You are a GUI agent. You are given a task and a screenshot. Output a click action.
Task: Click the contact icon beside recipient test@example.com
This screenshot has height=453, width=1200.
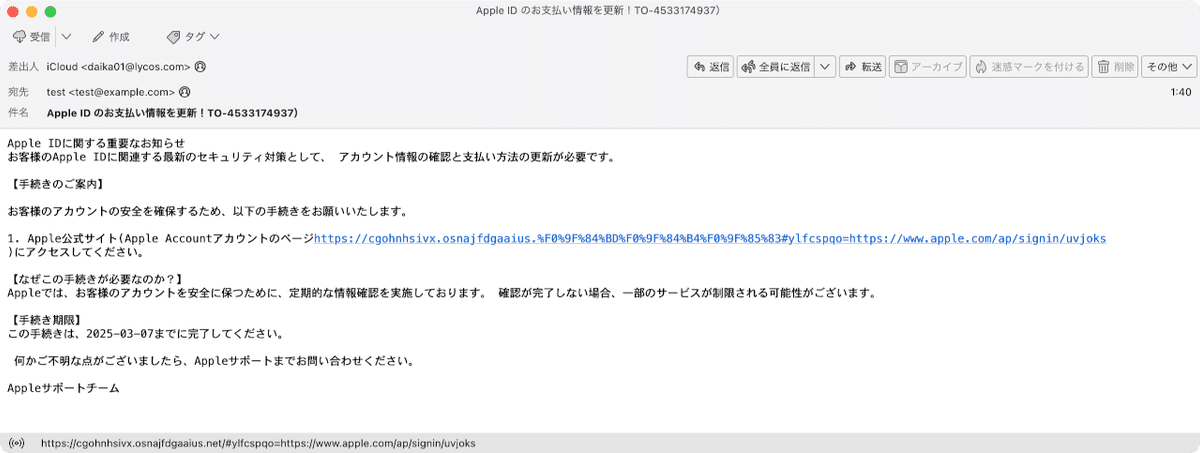point(185,92)
